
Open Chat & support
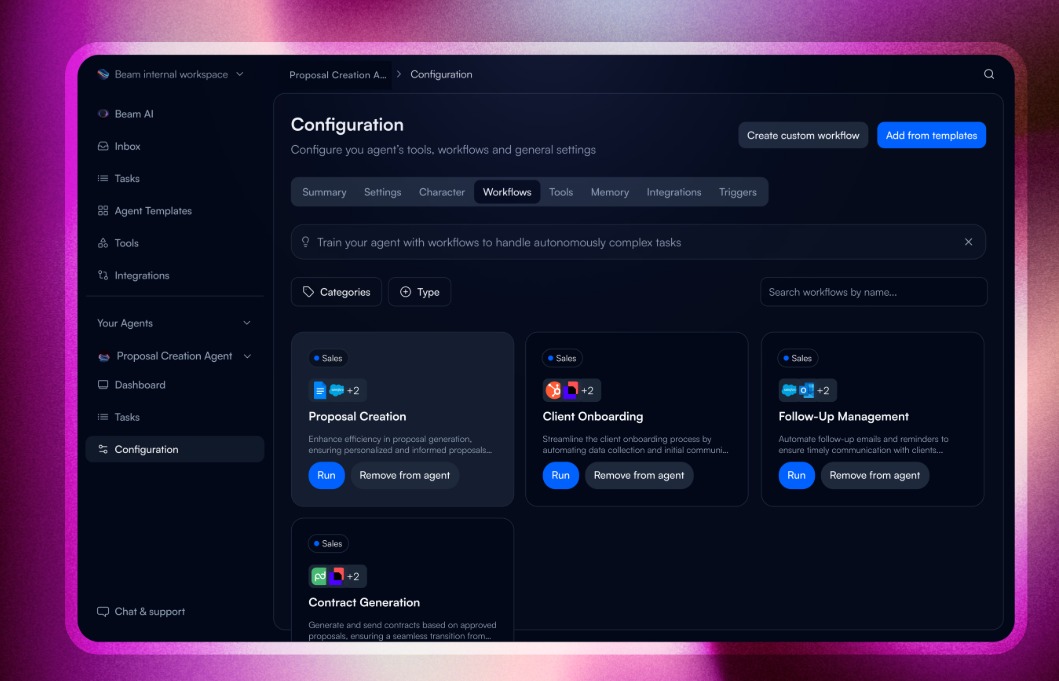point(149,611)
